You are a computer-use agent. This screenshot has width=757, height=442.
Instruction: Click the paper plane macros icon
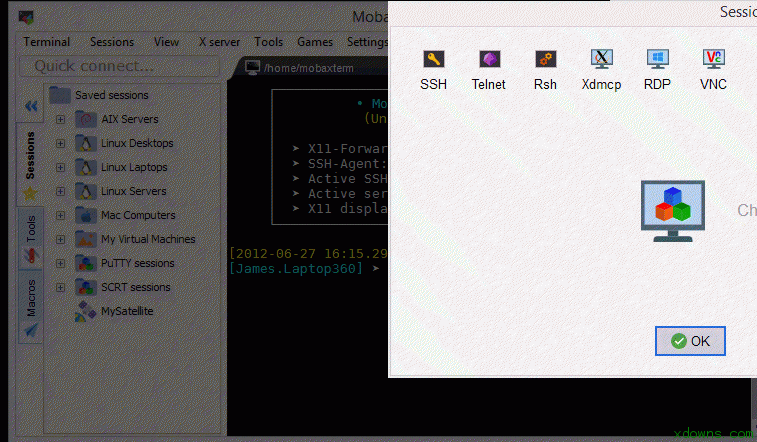coord(31,330)
